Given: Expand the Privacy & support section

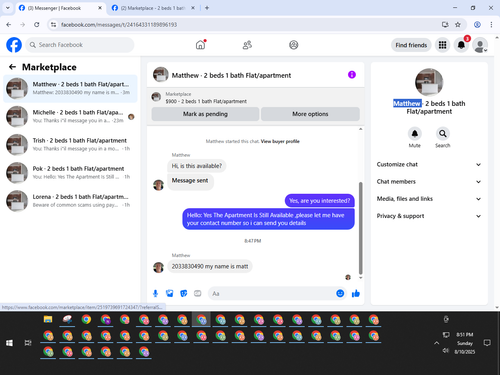Looking at the screenshot, I should [429, 216].
